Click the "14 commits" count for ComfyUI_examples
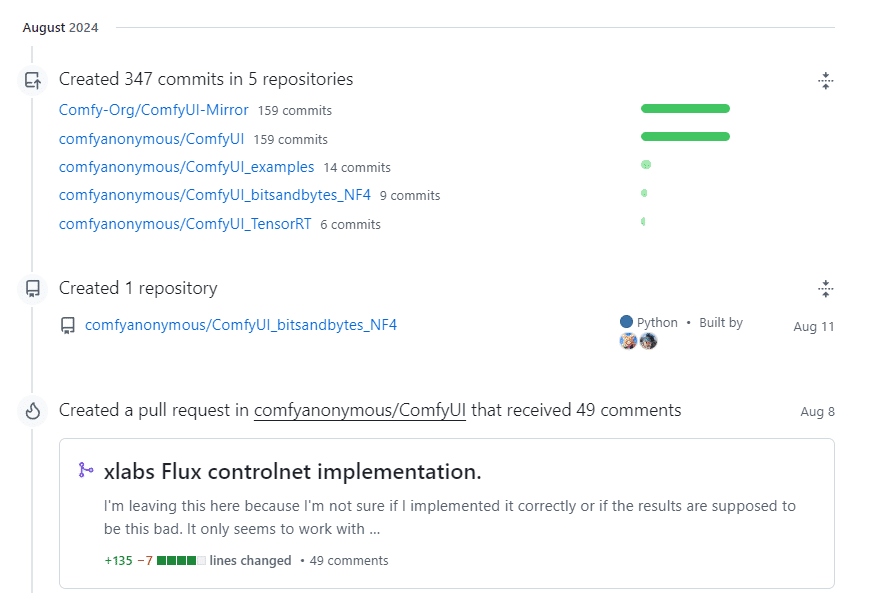 click(357, 168)
